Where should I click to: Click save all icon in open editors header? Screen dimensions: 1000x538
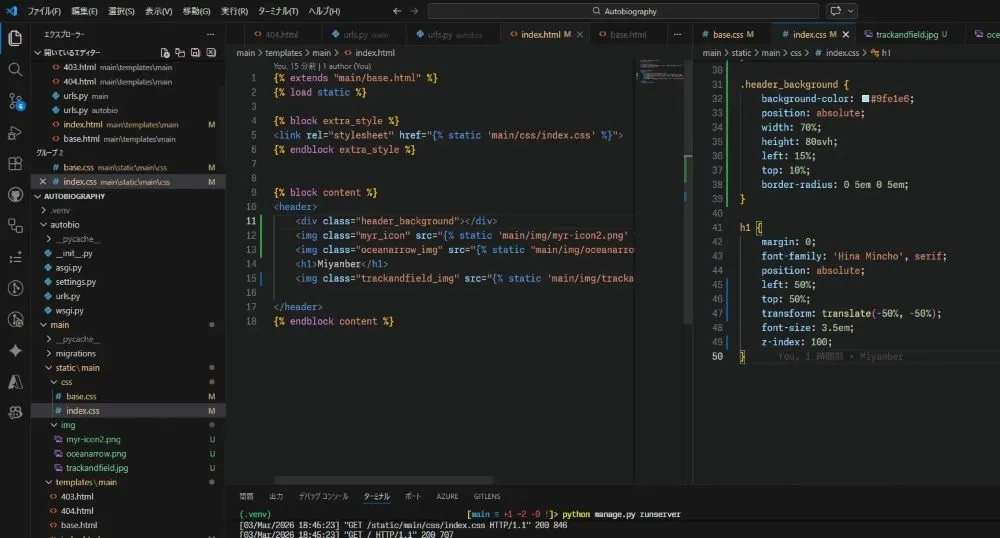click(x=195, y=52)
